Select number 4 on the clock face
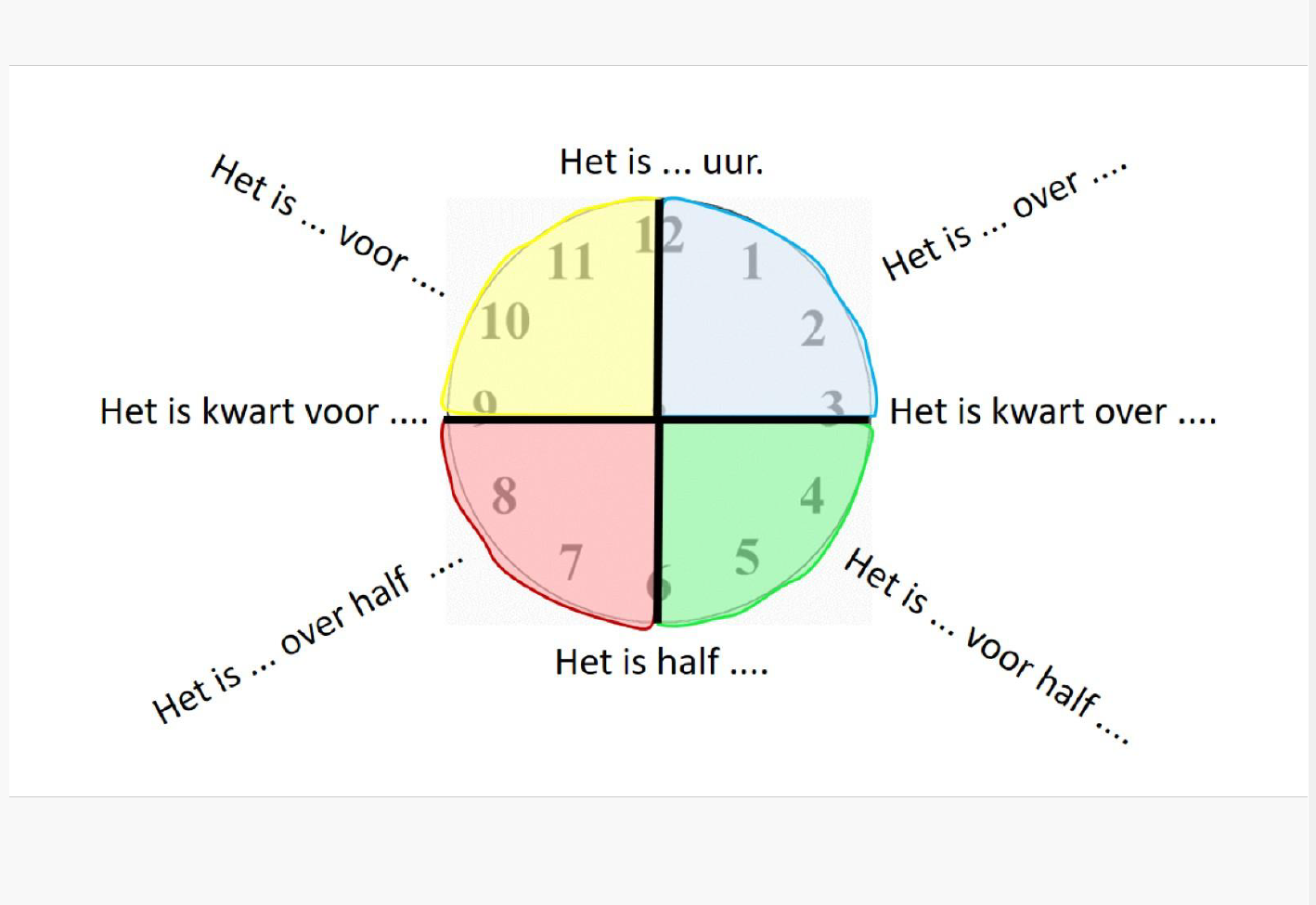1316x905 pixels. pyautogui.click(x=812, y=497)
